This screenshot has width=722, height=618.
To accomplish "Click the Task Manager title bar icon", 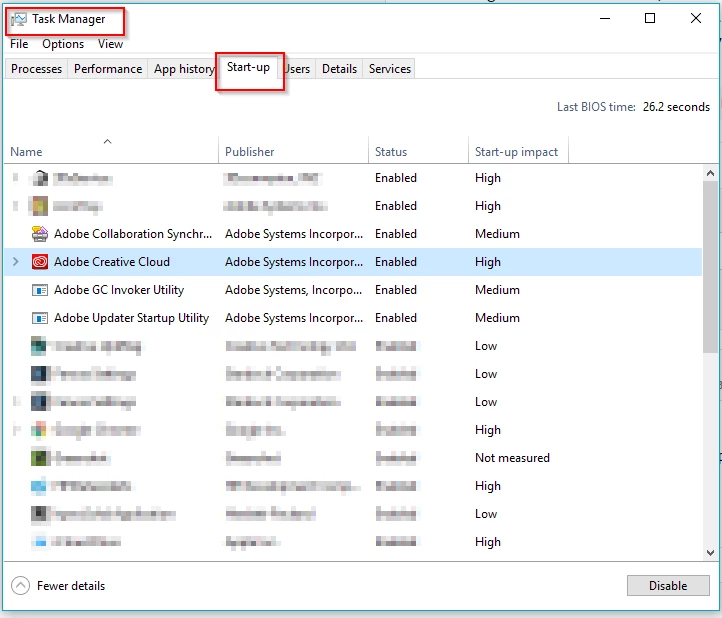I will point(19,19).
